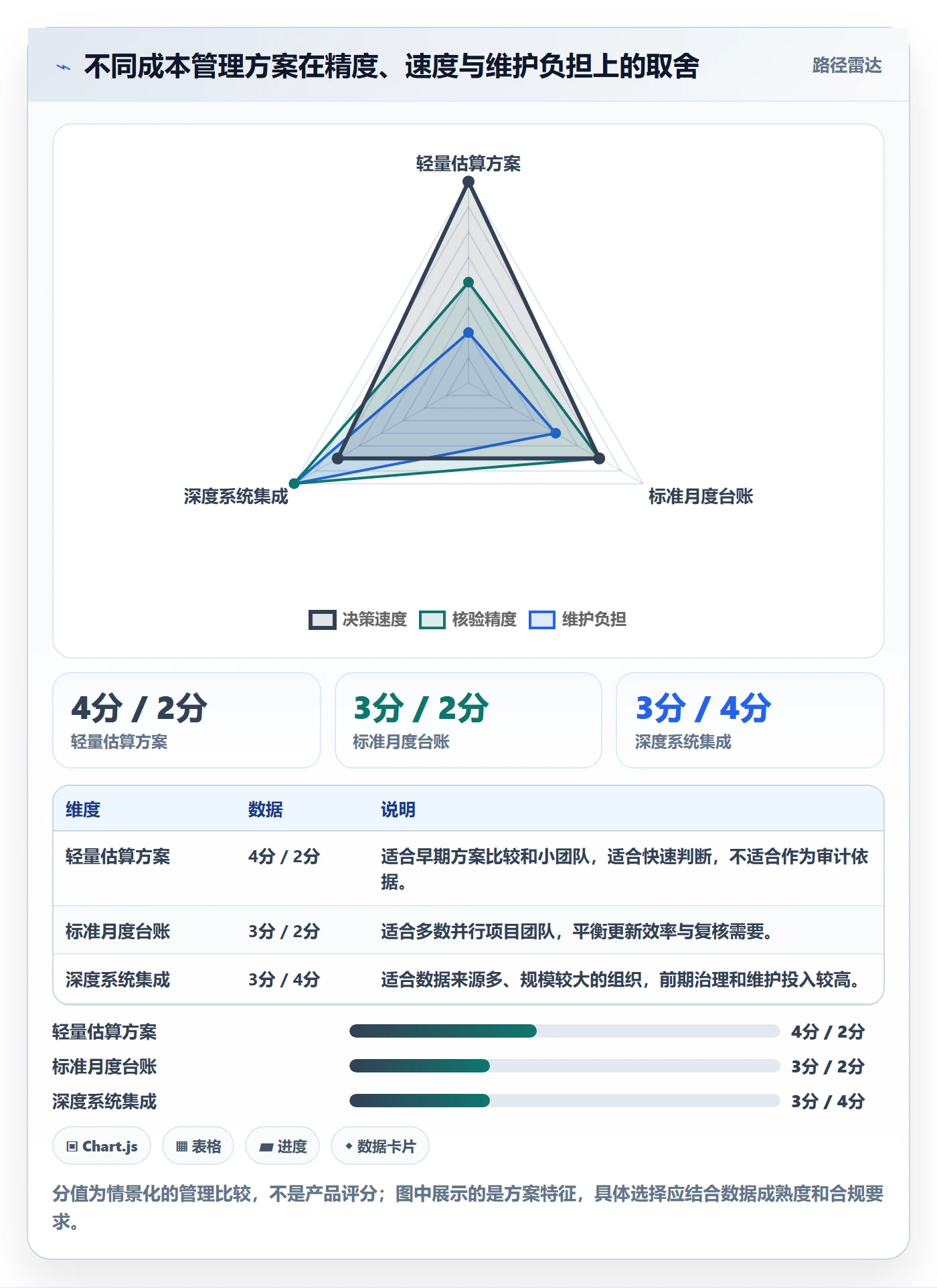Toggle the 维护负担 series in the legend
The width and height of the screenshot is (937, 1288).
[x=578, y=620]
